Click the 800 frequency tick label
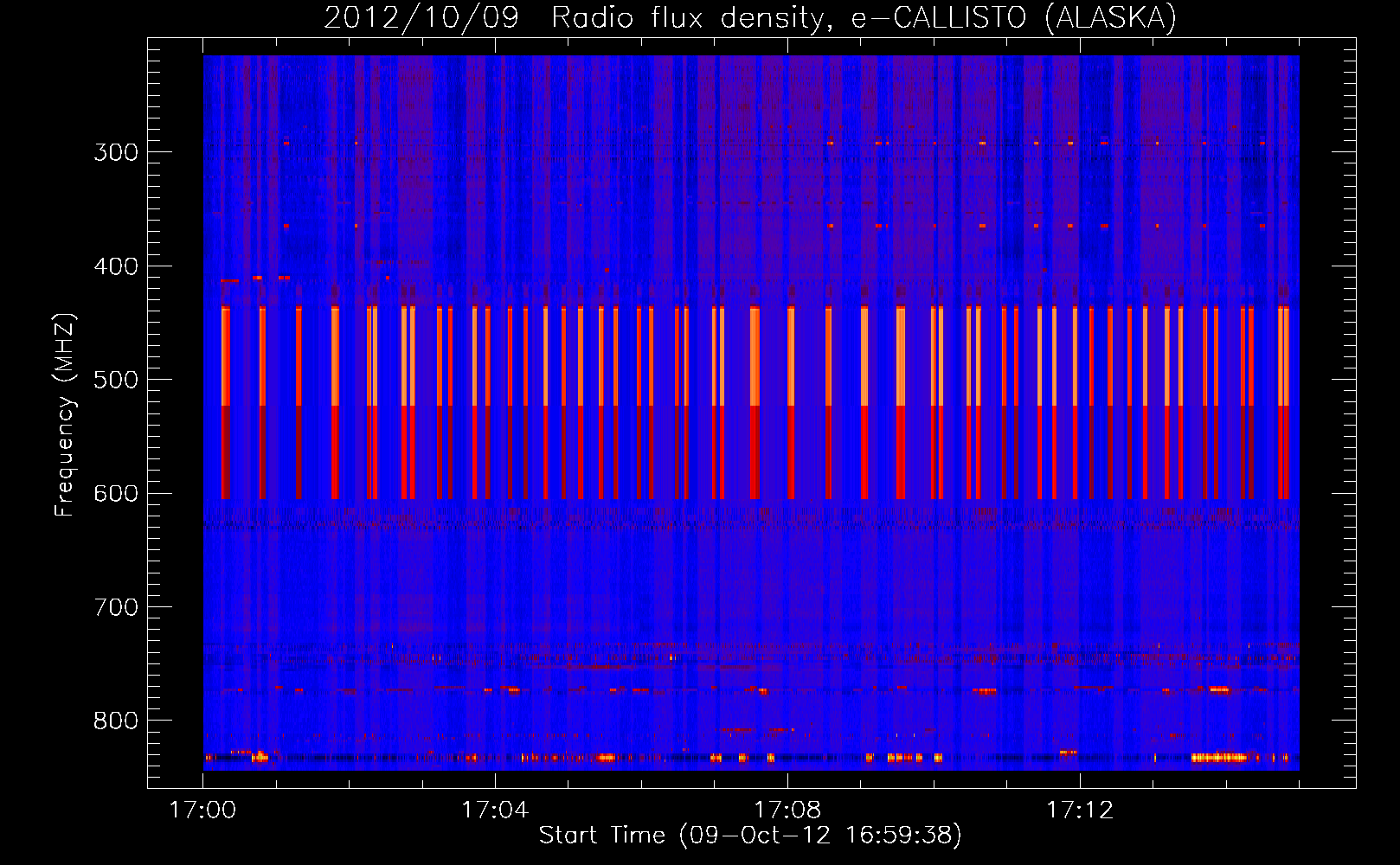The image size is (1400, 865). coord(116,721)
